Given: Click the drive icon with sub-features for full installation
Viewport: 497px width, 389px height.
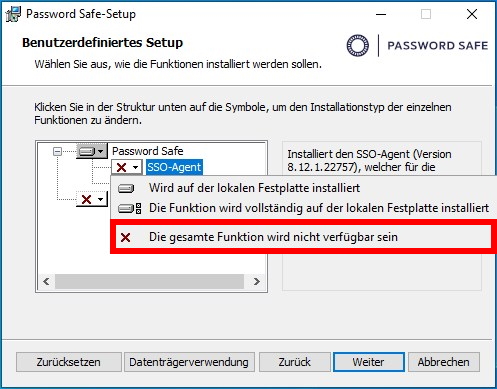Looking at the screenshot, I should pyautogui.click(x=130, y=209).
